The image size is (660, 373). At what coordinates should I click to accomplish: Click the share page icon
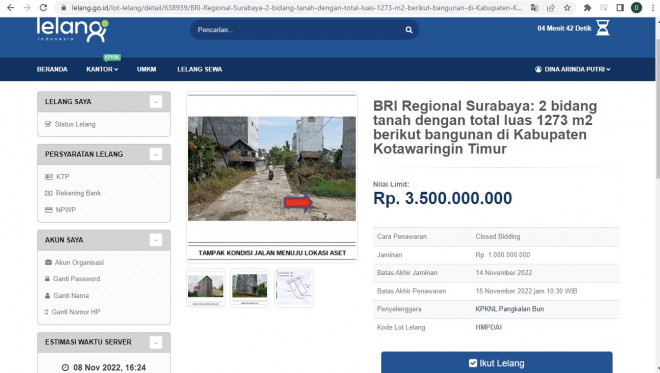[551, 8]
